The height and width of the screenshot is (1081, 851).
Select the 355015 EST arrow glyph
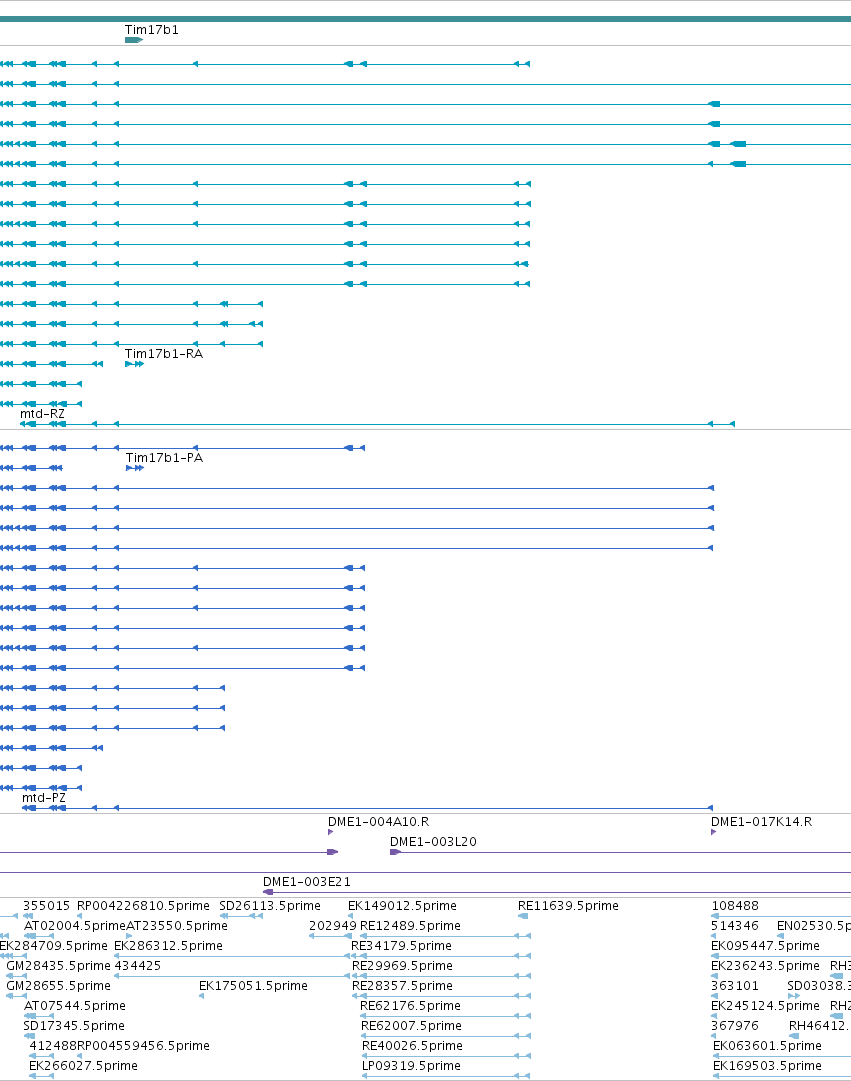[x=28, y=916]
